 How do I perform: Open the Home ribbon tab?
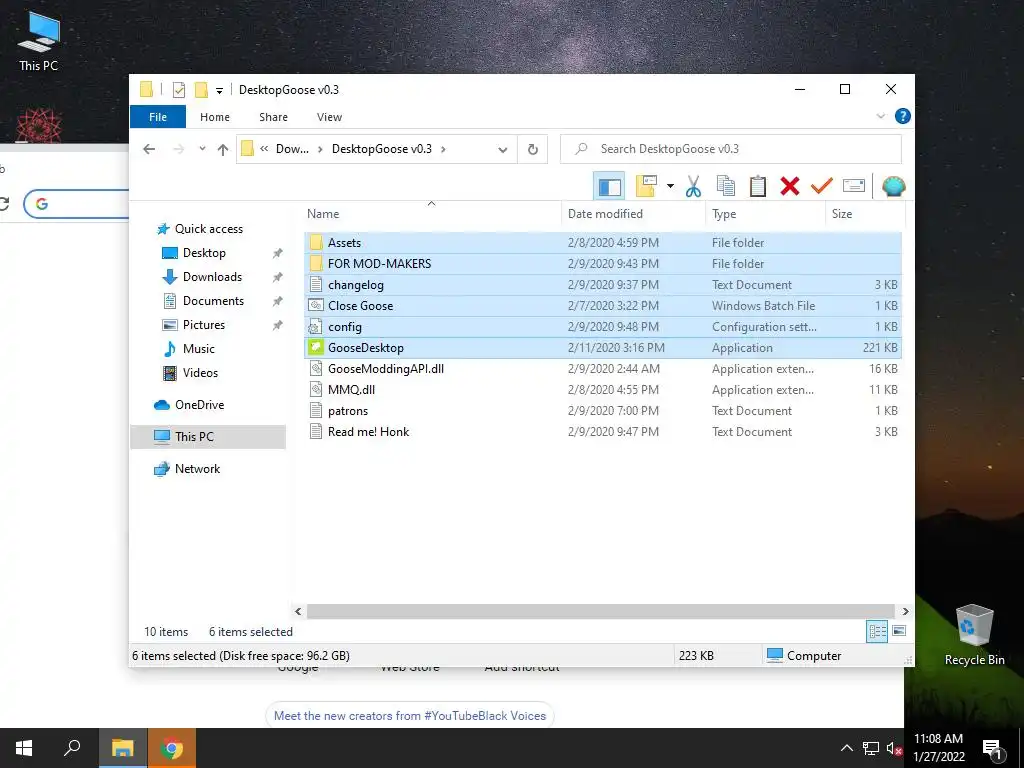(215, 117)
